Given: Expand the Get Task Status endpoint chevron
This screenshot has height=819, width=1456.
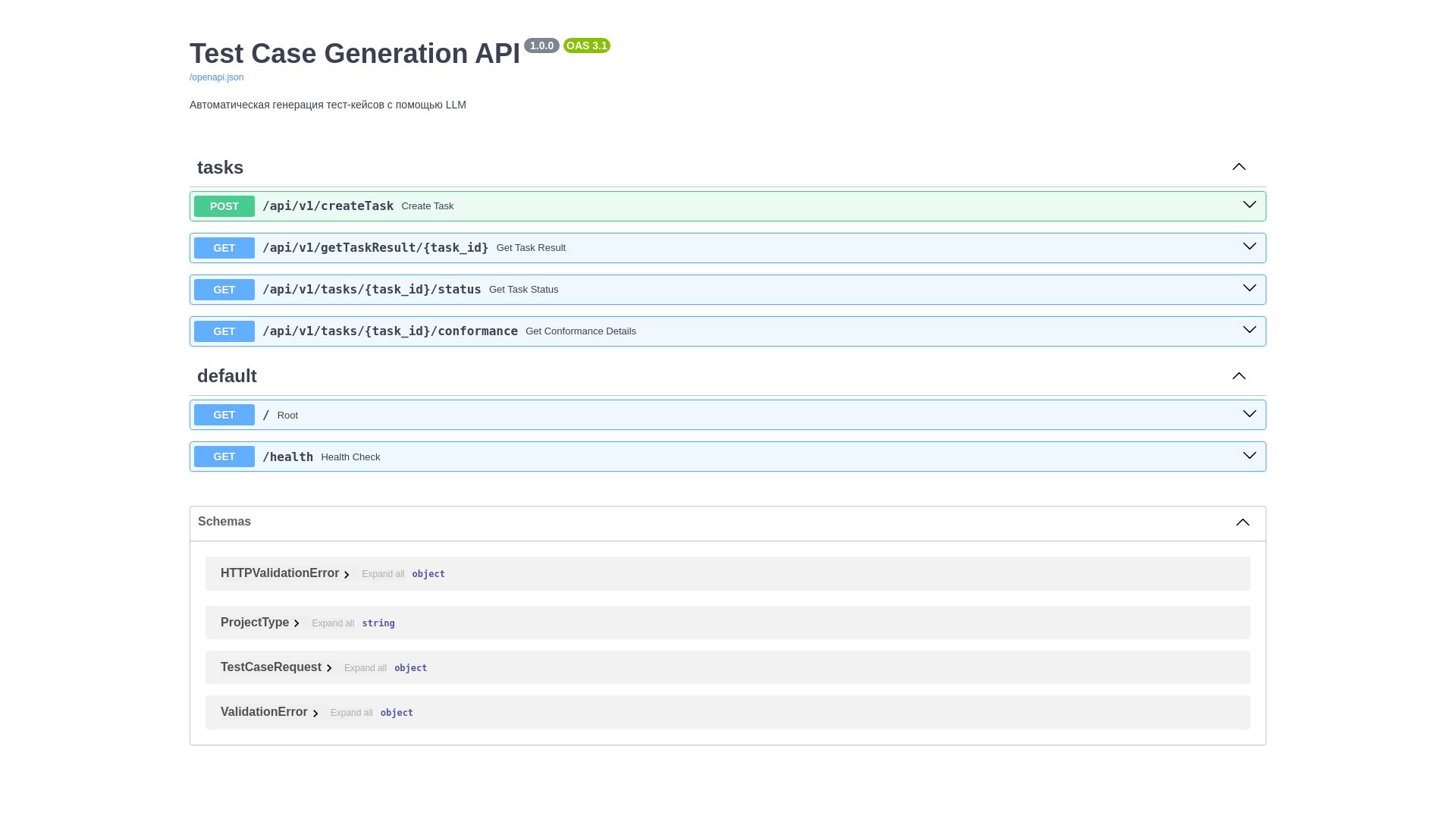Looking at the screenshot, I should pyautogui.click(x=1250, y=288).
